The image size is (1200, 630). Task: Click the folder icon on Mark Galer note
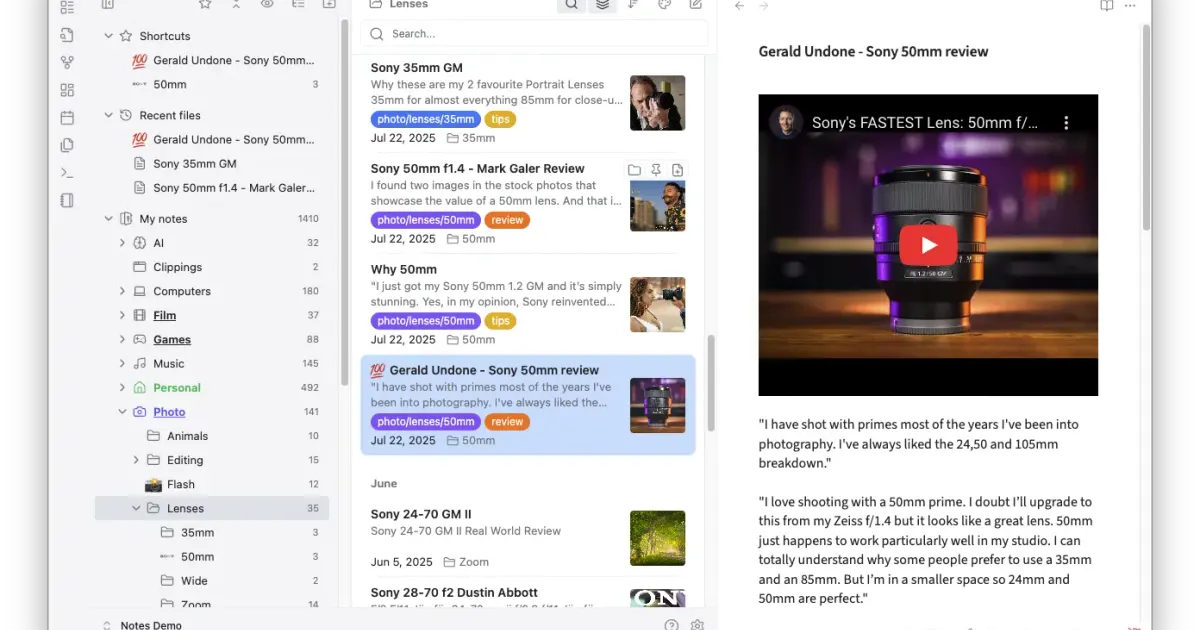coord(634,170)
